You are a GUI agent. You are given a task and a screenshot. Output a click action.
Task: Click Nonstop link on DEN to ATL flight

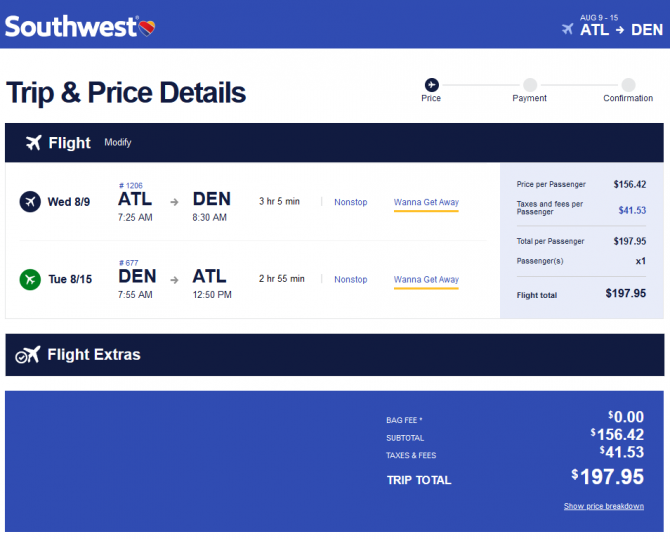(x=350, y=280)
